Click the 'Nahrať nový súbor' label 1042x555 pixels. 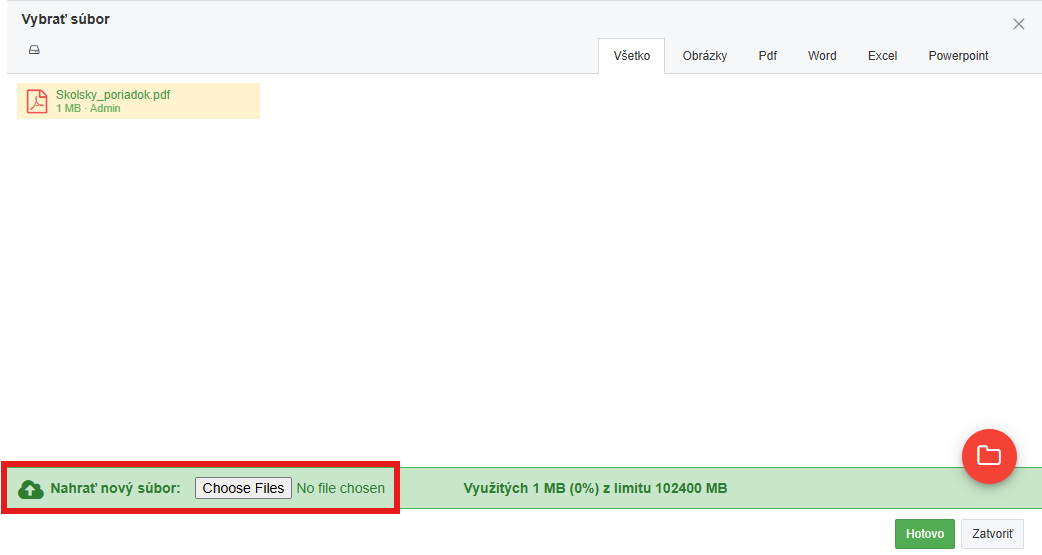click(115, 488)
